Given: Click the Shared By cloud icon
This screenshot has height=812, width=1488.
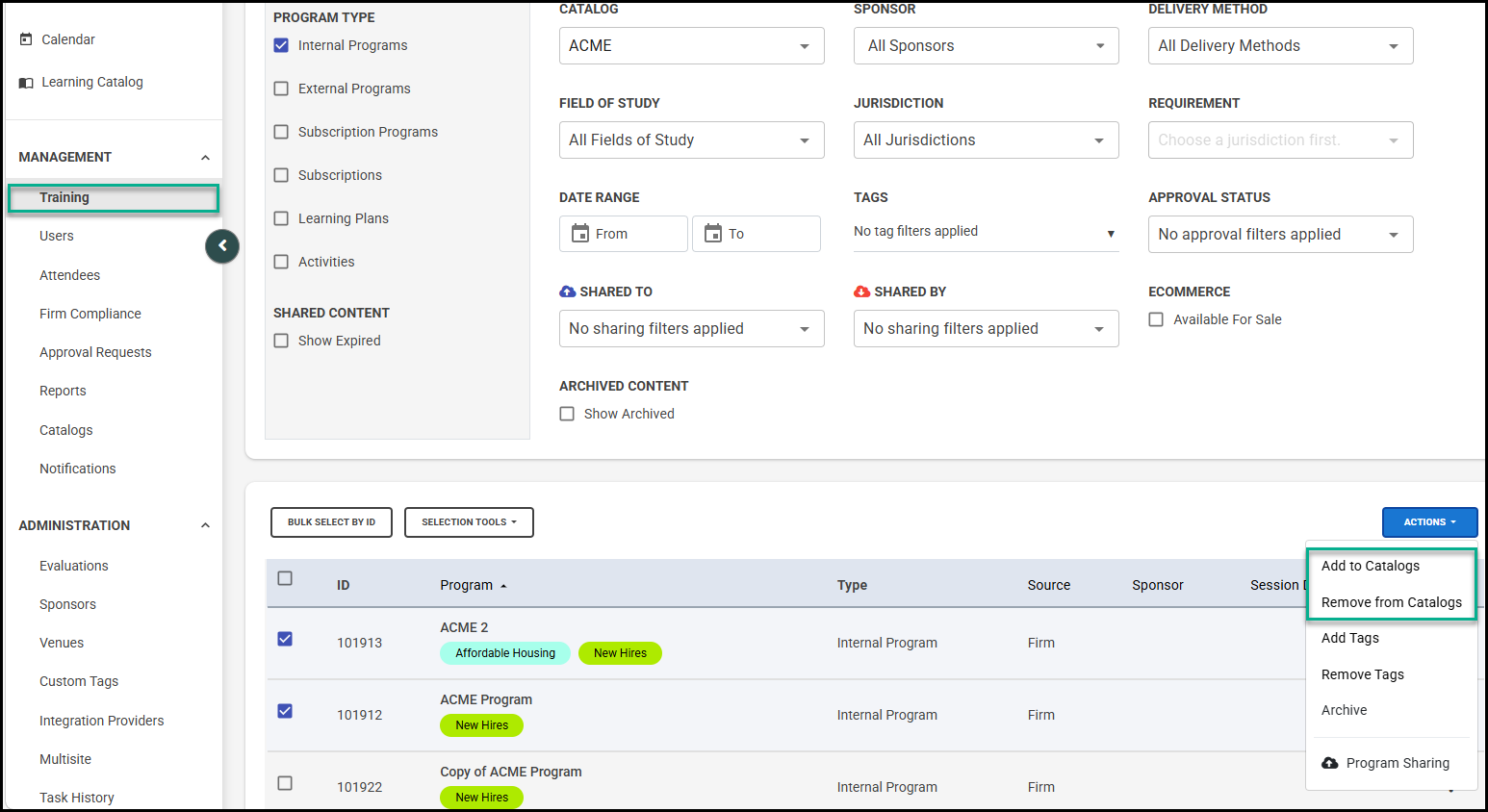Looking at the screenshot, I should pyautogui.click(x=862, y=292).
